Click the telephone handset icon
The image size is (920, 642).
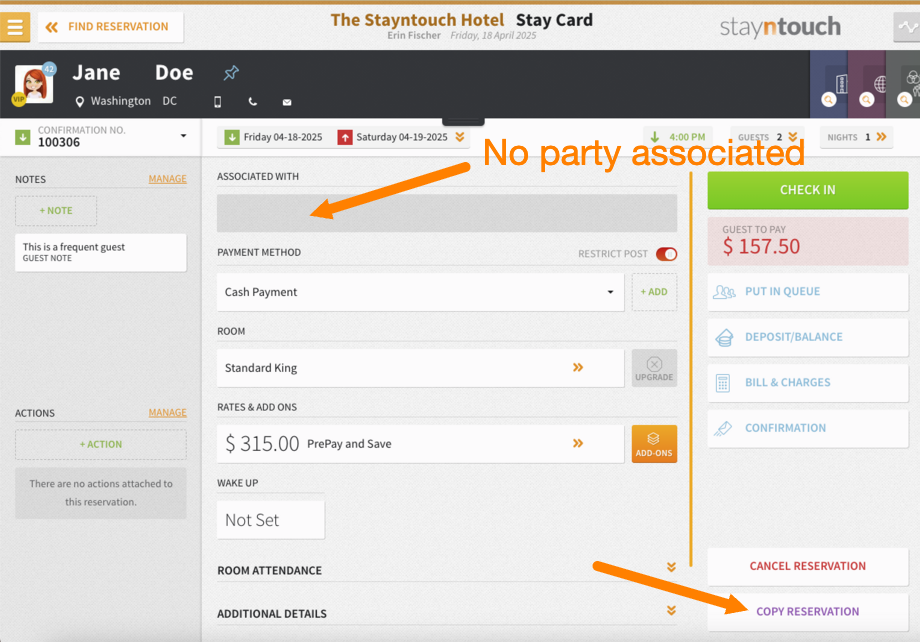point(253,102)
